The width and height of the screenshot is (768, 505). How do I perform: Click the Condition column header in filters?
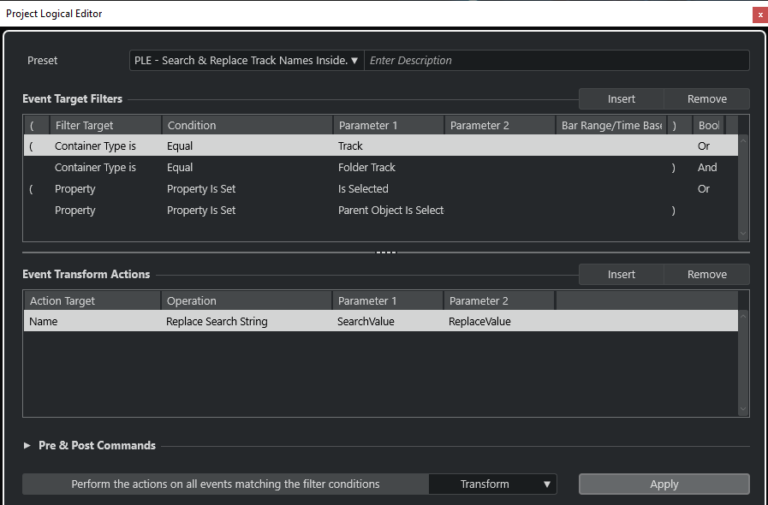(x=247, y=125)
